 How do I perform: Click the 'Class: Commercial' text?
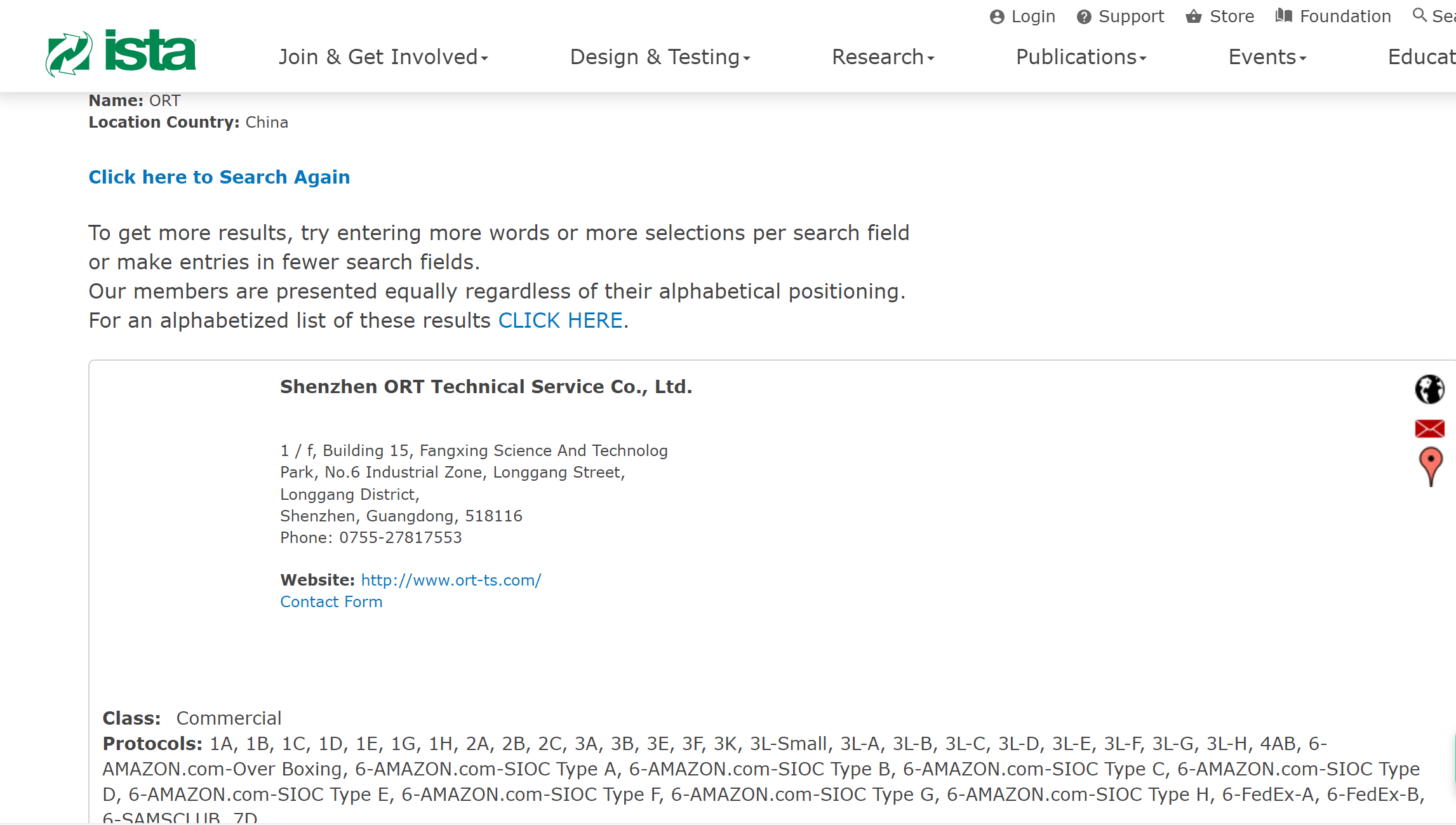(192, 718)
